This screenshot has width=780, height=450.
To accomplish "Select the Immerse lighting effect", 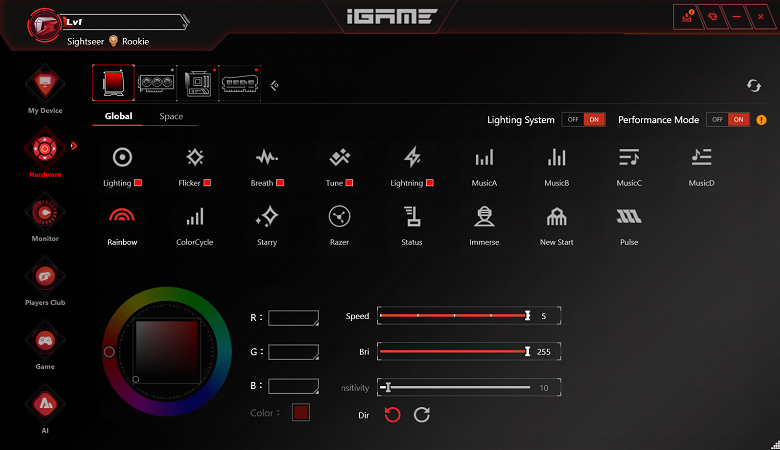I will pyautogui.click(x=484, y=217).
